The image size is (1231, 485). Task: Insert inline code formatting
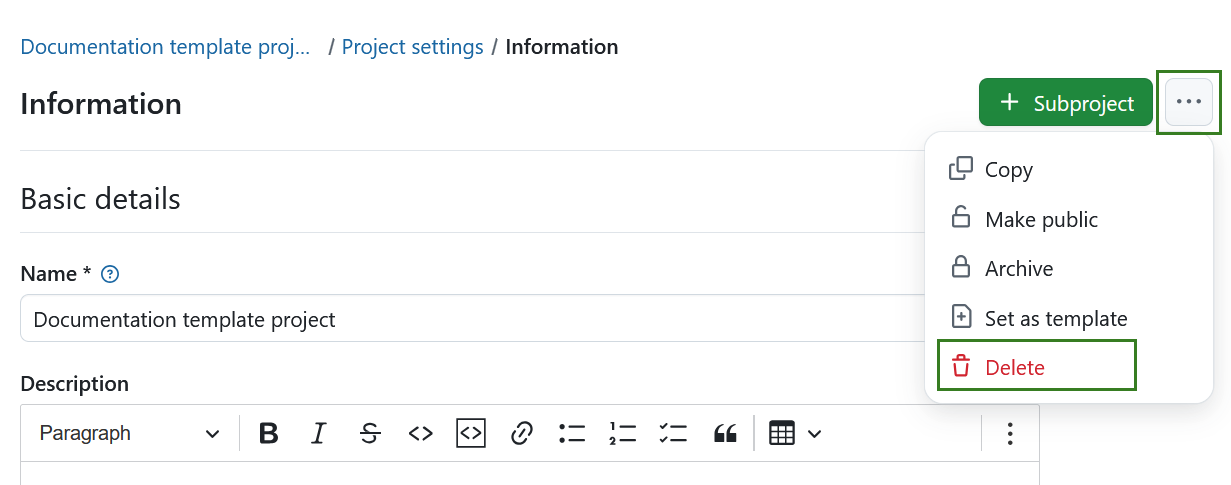point(421,433)
